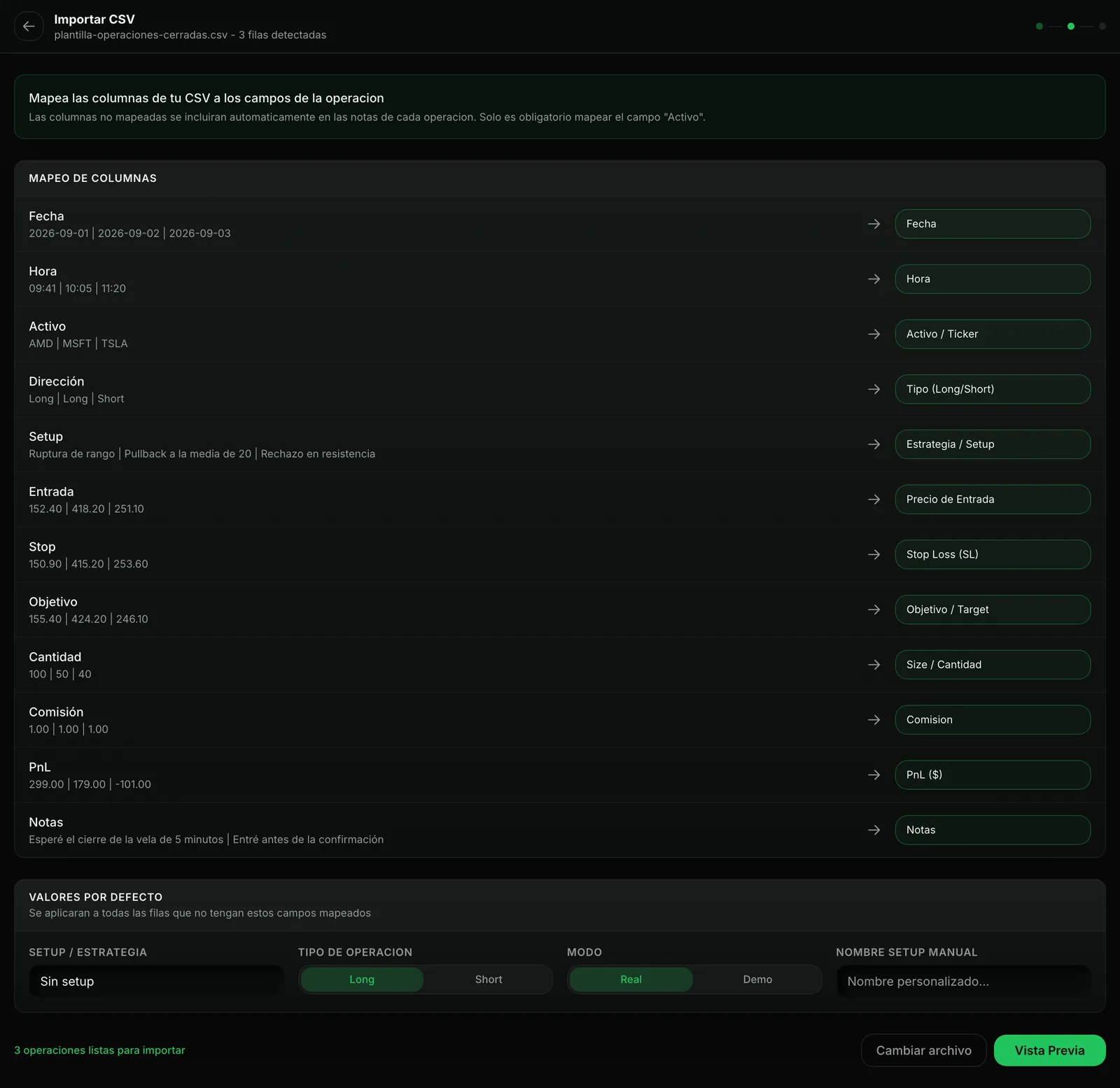Open the Hora mapping dropdown
The height and width of the screenshot is (1088, 1120).
[993, 279]
